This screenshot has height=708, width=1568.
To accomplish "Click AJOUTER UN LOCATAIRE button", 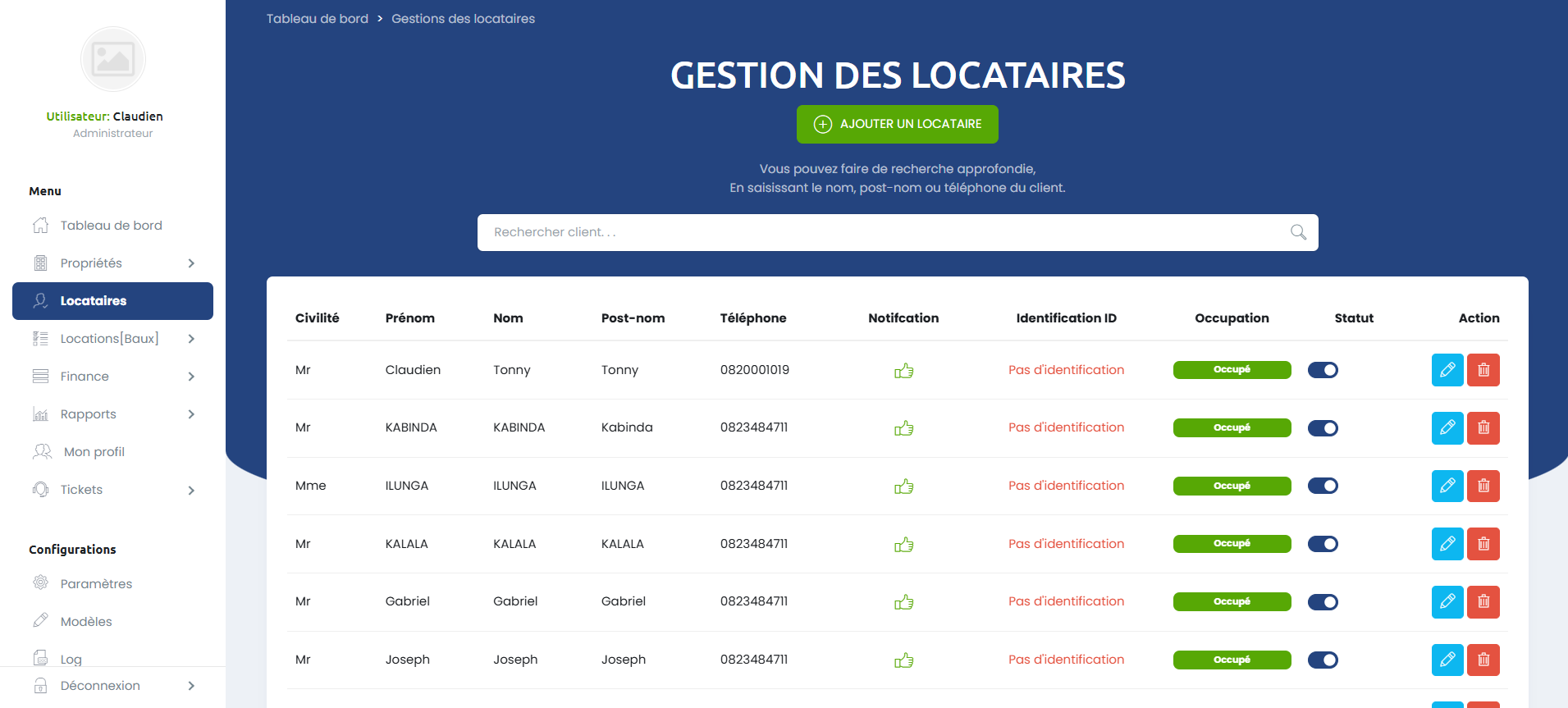I will coord(898,124).
